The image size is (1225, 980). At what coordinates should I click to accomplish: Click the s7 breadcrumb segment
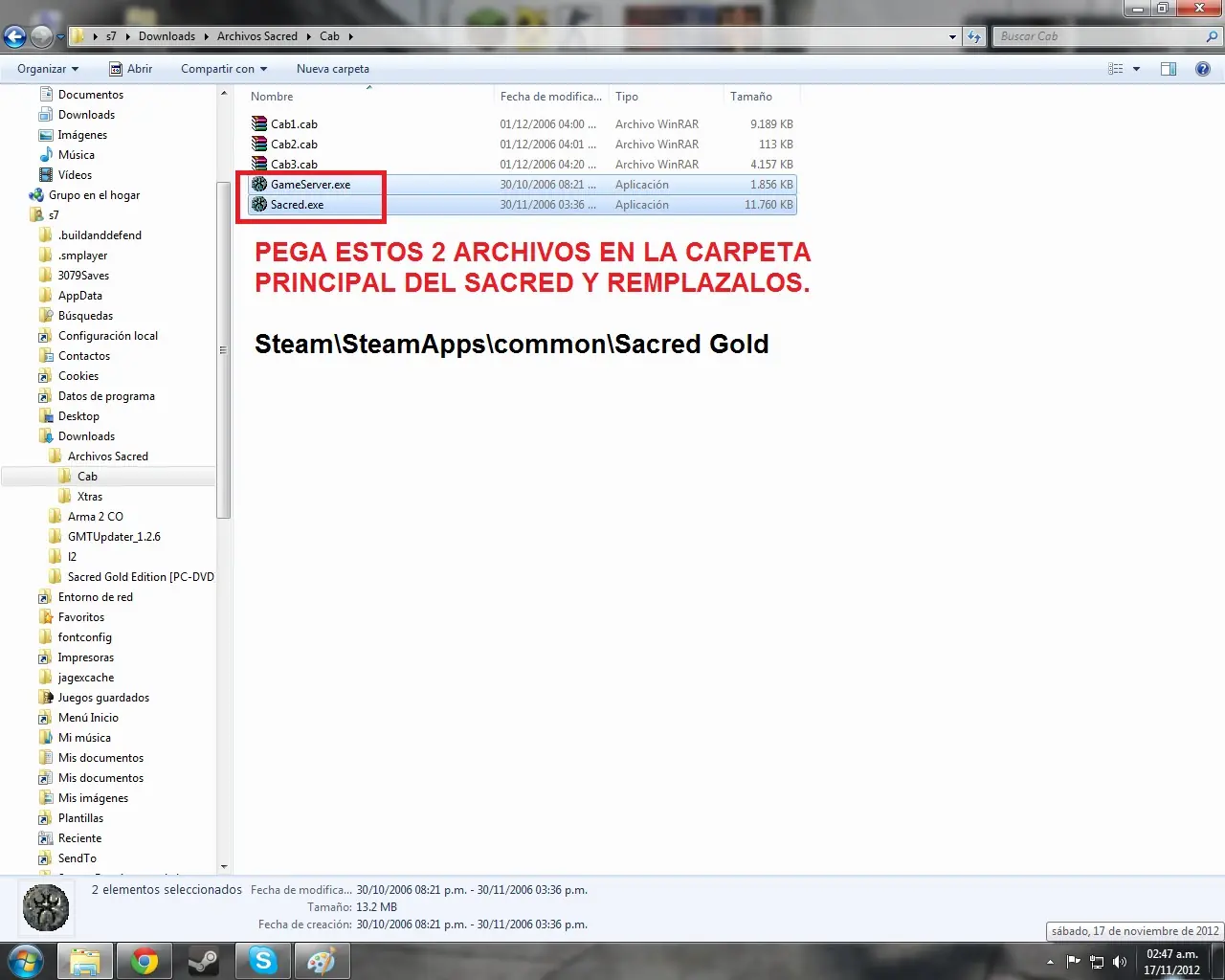click(111, 36)
